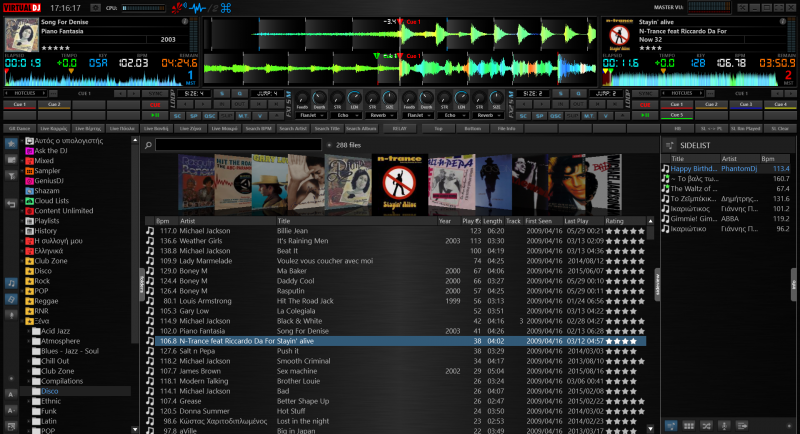Open deck 2 Reverb effect dropdown
800x434 pixels.
[x=487, y=116]
